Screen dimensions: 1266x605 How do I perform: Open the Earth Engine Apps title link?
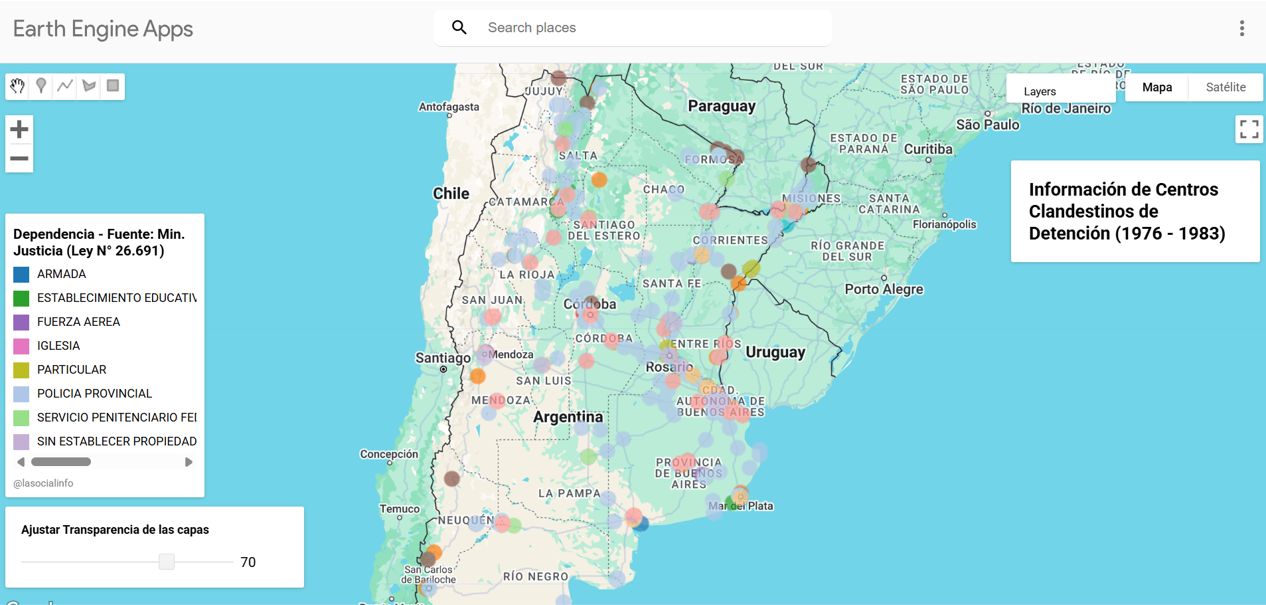point(103,29)
